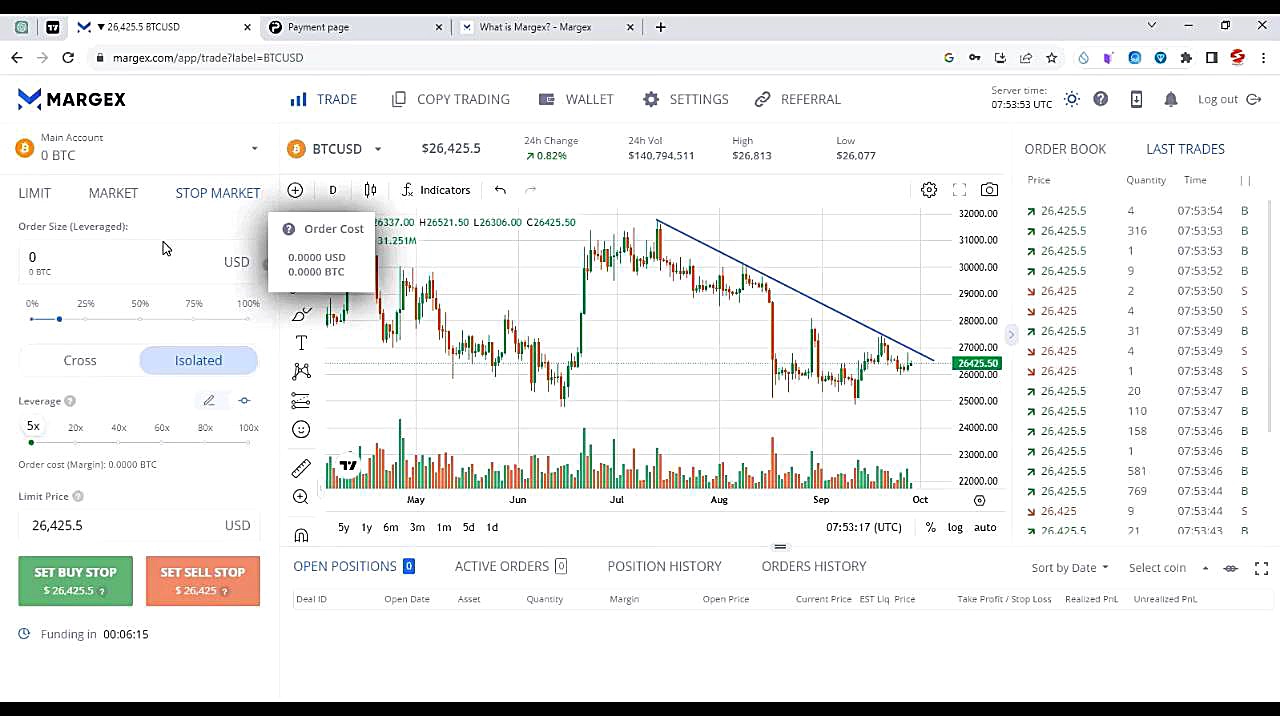Screen dimensions: 1280x716
Task: Click the SET SELL STOP button
Action: pyautogui.click(x=203, y=581)
